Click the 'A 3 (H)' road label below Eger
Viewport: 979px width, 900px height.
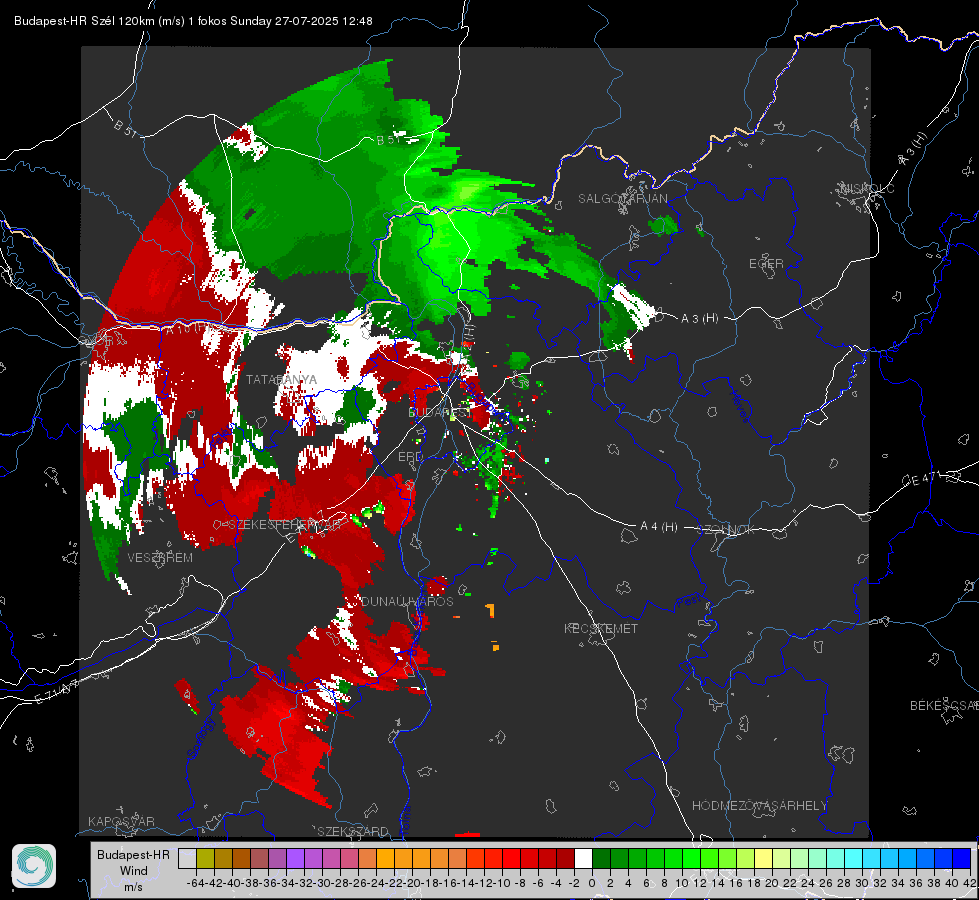(x=699, y=319)
